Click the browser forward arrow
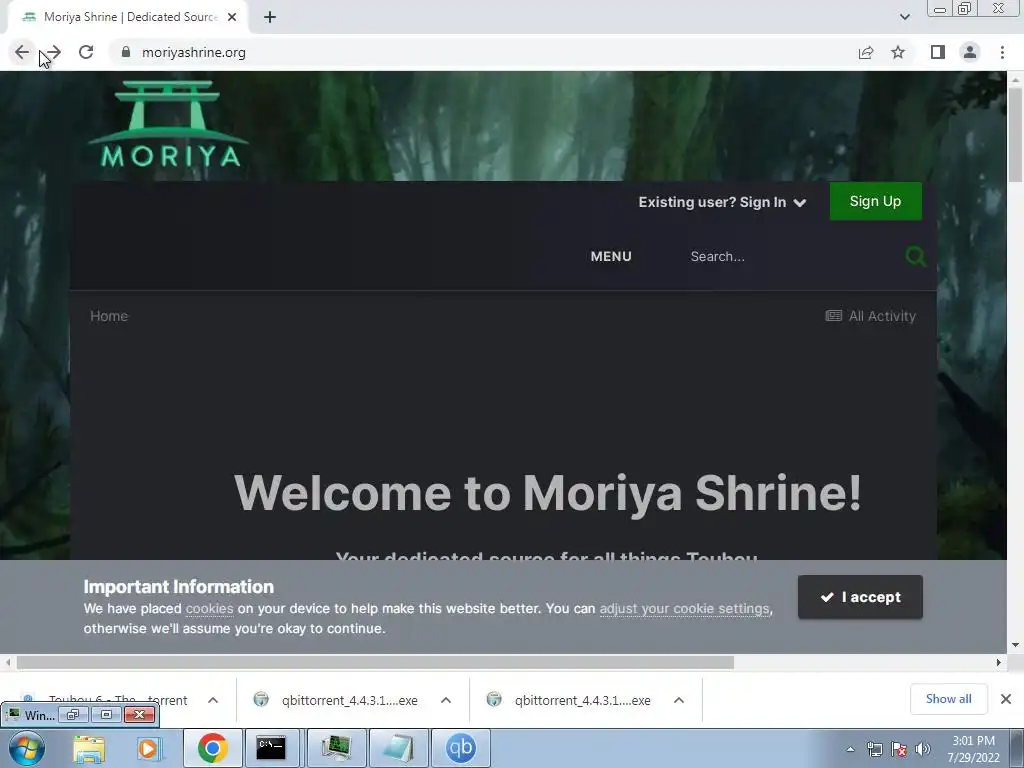This screenshot has height=768, width=1024. click(54, 52)
